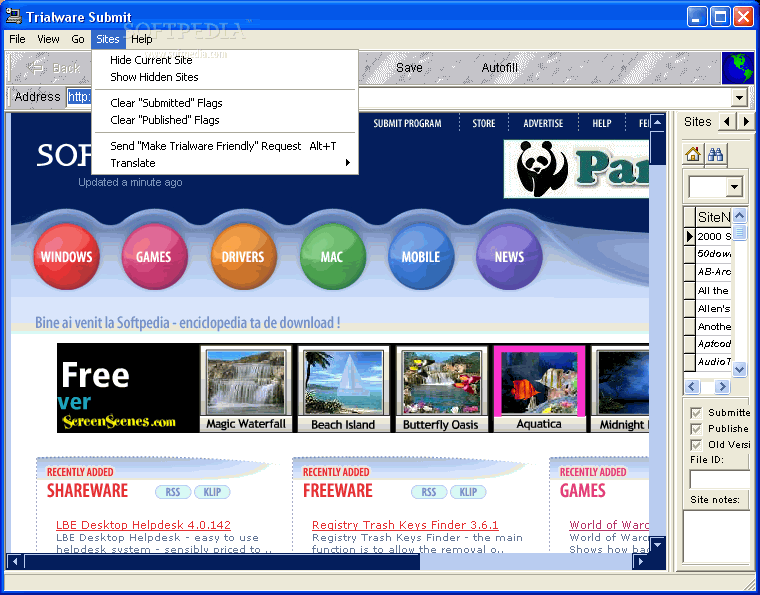Click the KLIP badge under Freeware

(468, 492)
